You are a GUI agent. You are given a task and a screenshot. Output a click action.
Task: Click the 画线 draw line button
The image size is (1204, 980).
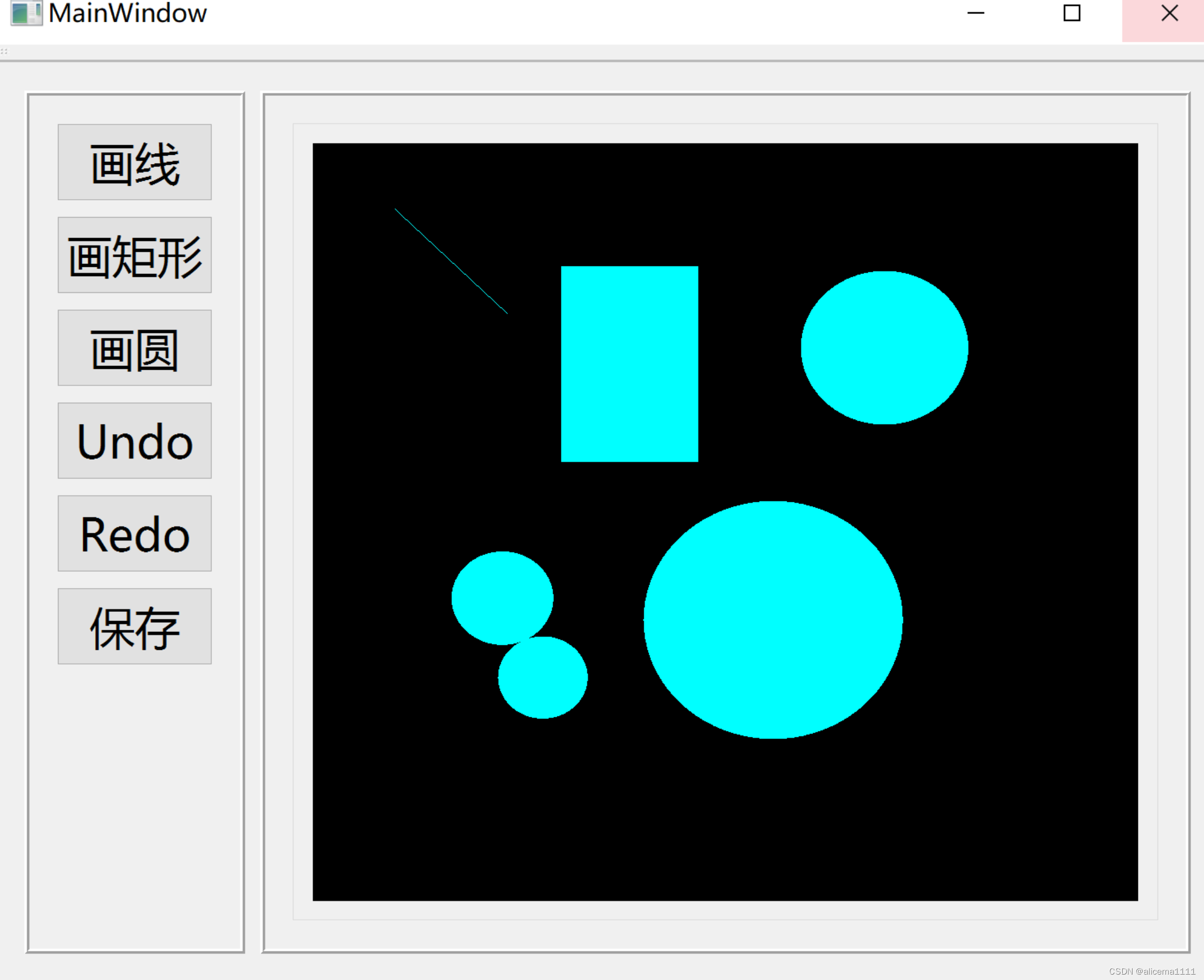pyautogui.click(x=134, y=162)
